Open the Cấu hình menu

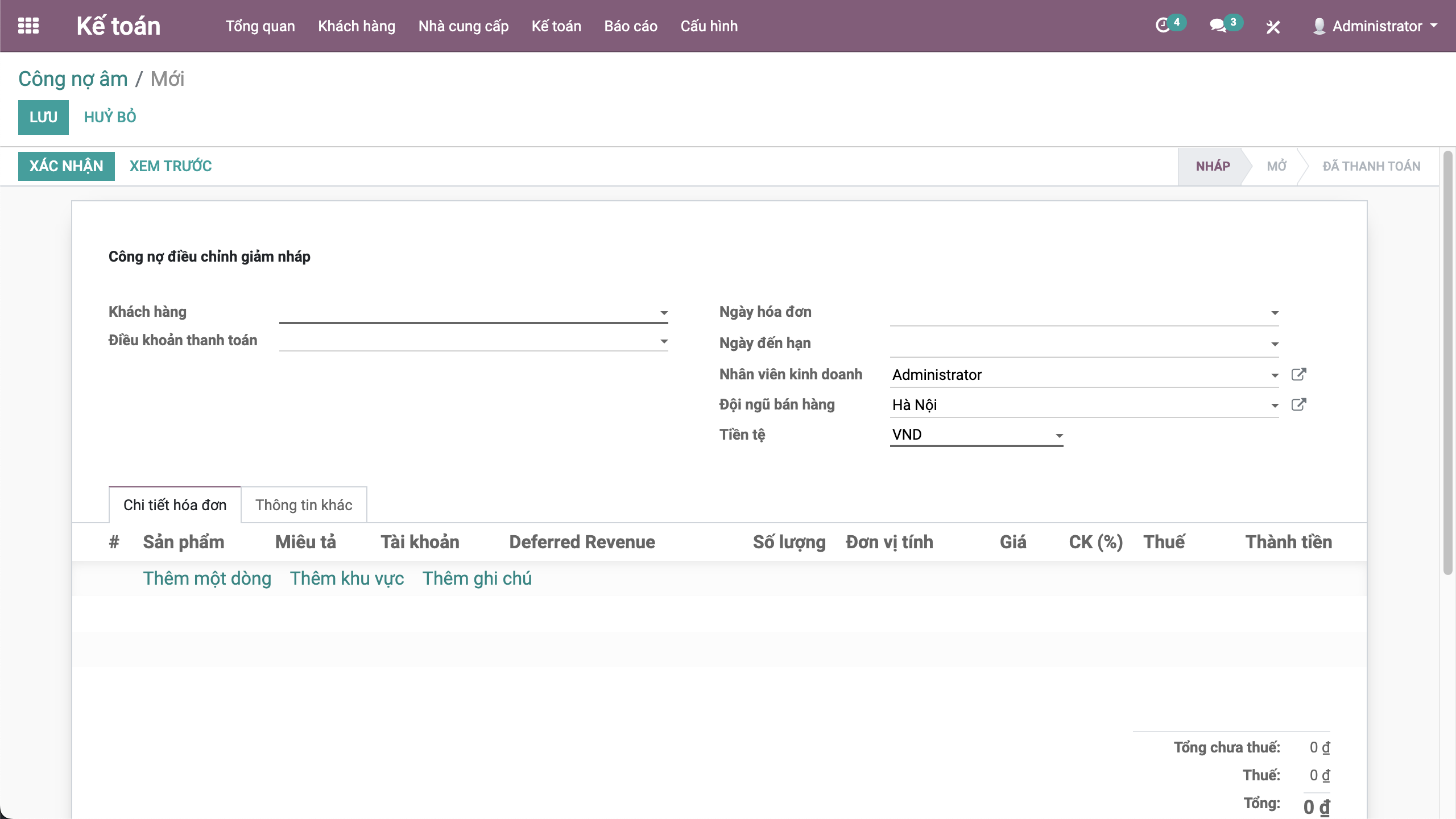coord(709,26)
